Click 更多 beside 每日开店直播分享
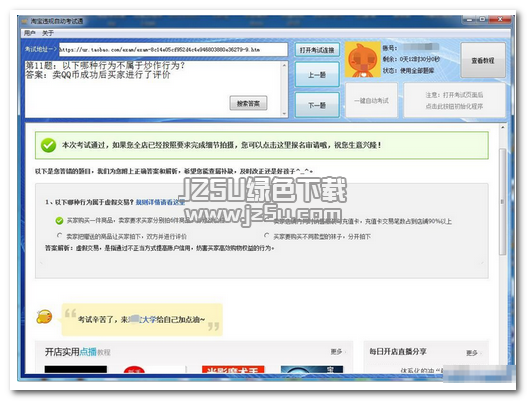527x401 pixels. point(472,353)
